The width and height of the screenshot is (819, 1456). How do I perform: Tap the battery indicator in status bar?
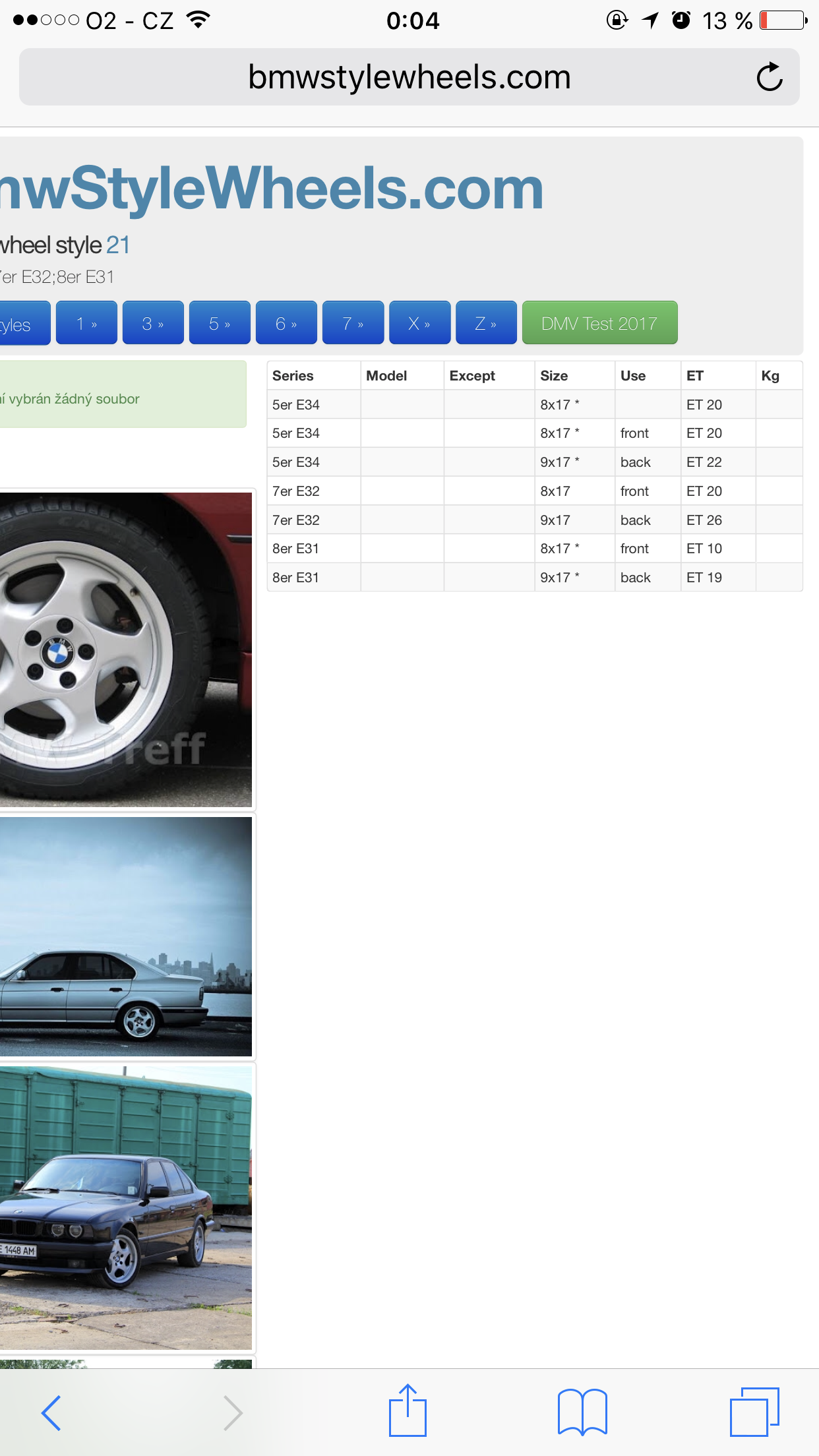click(784, 20)
